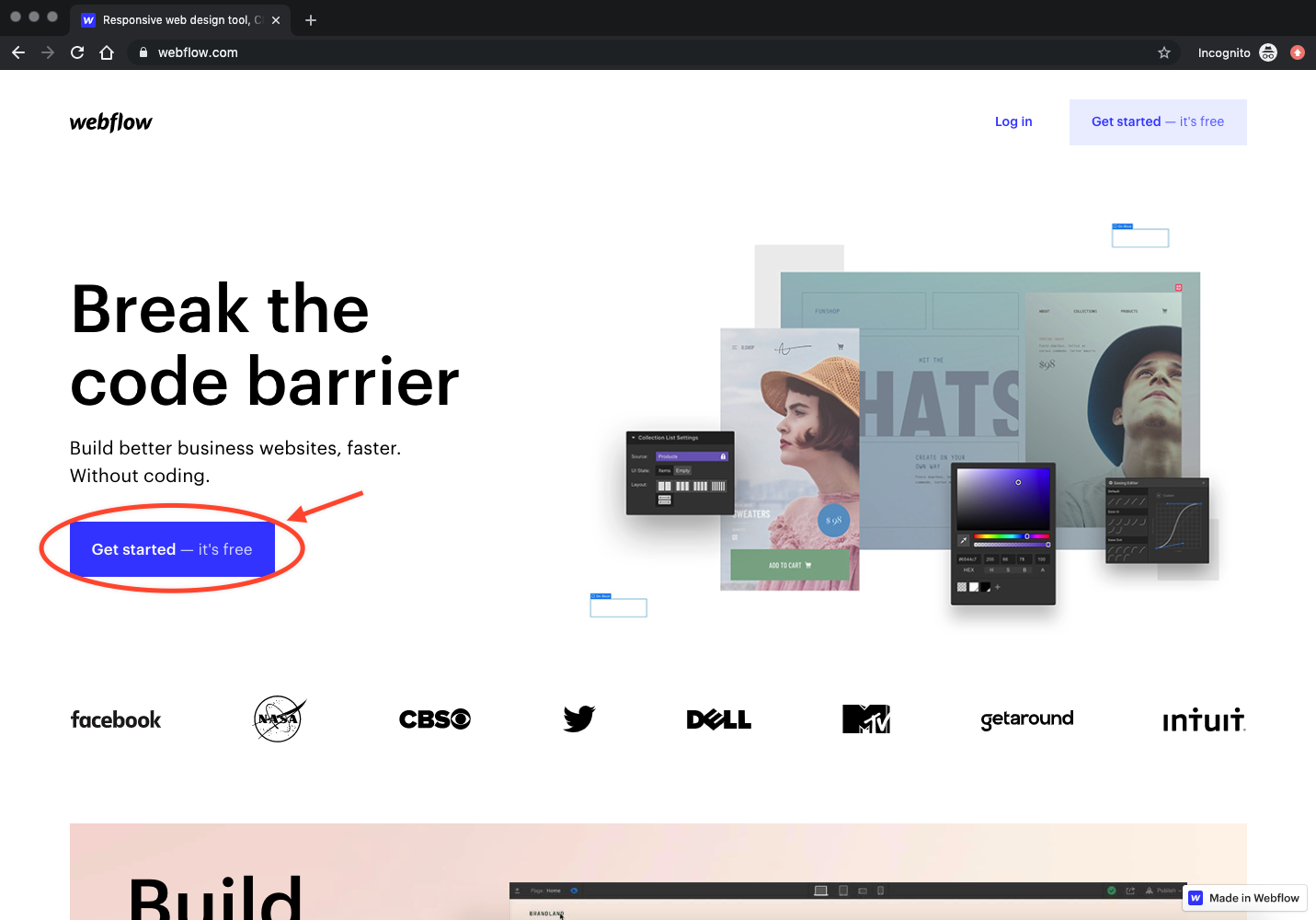Image resolution: width=1316 pixels, height=920 pixels.
Task: Click the Twitter bird logo
Action: pyautogui.click(x=578, y=719)
